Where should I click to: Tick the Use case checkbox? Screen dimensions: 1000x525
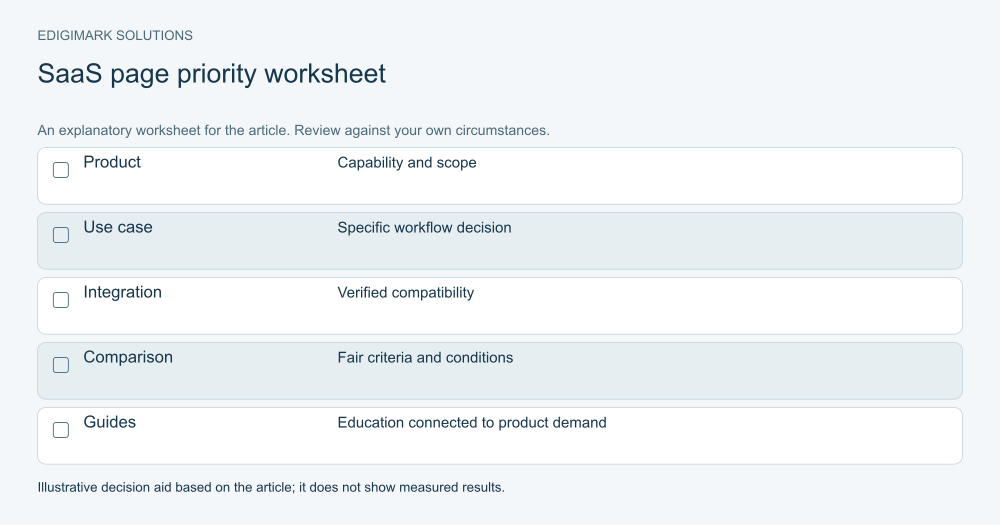coord(61,235)
